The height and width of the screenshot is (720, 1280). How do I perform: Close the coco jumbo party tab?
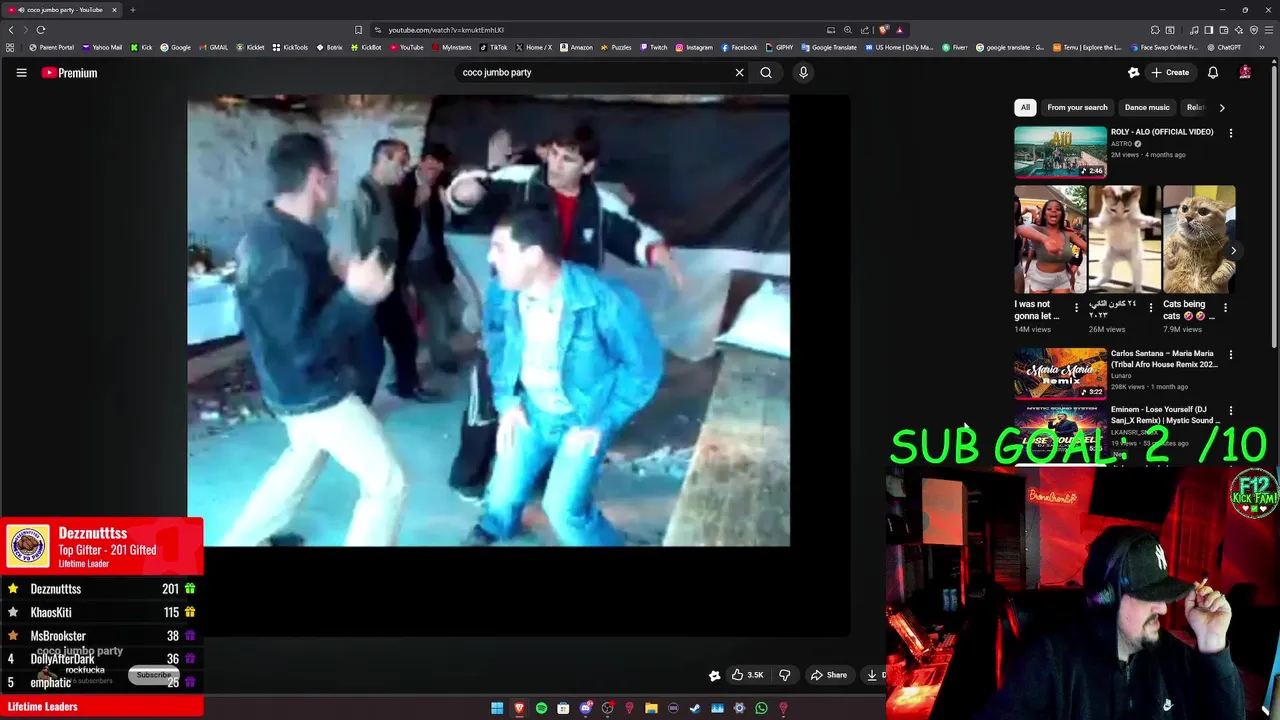point(114,10)
